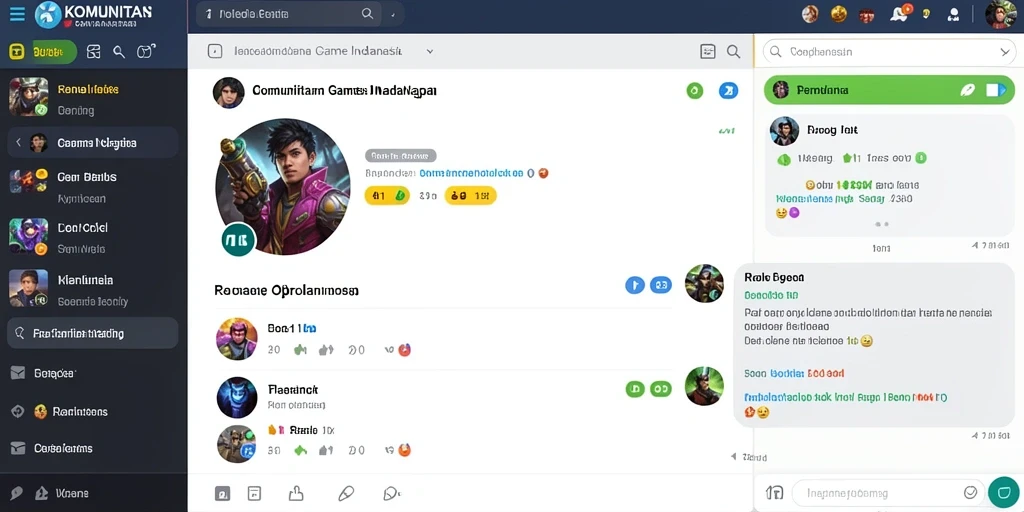Open the Boa11 post avatar
The width and height of the screenshot is (1024, 512).
tap(237, 339)
